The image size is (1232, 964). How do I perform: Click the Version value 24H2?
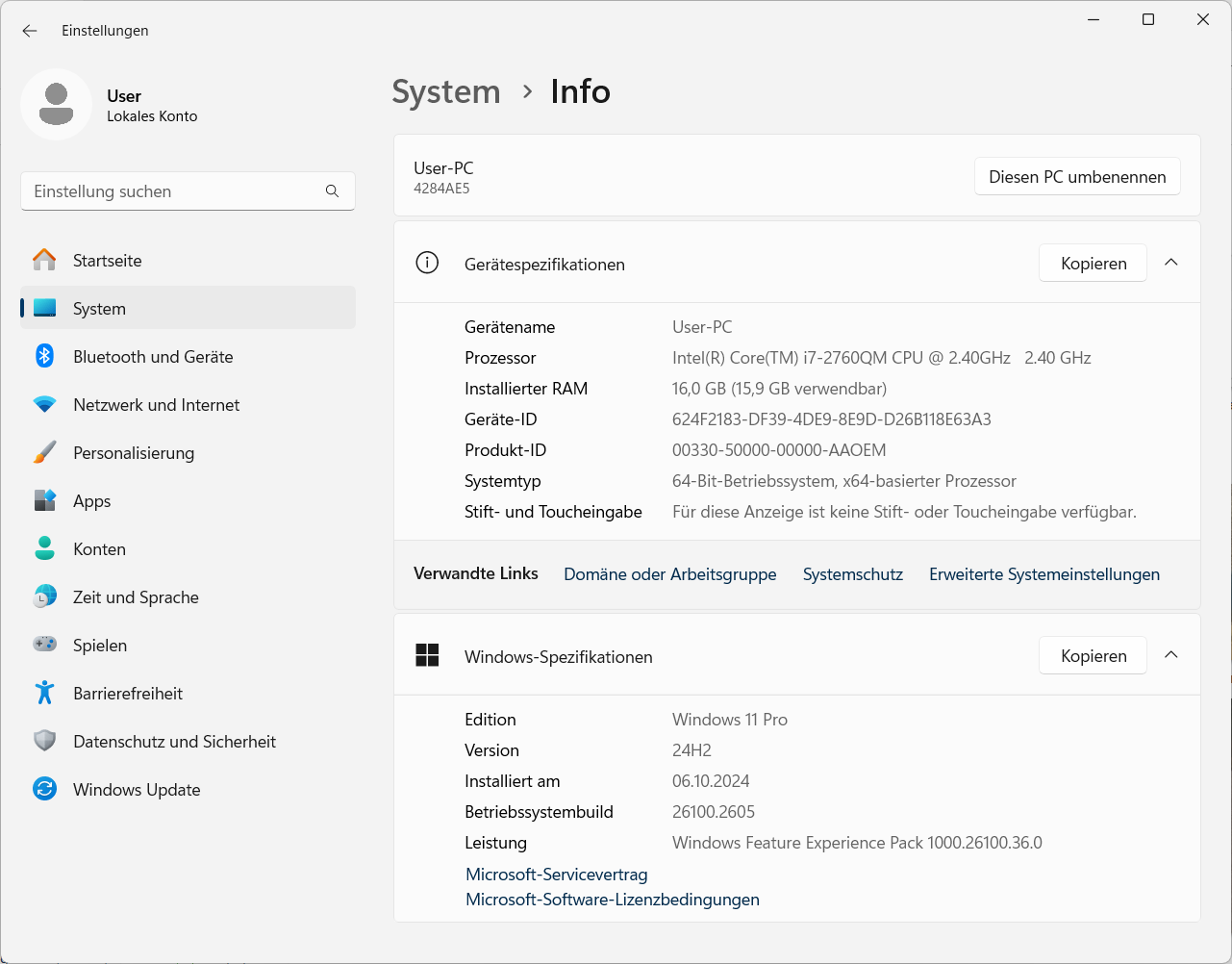(x=691, y=750)
